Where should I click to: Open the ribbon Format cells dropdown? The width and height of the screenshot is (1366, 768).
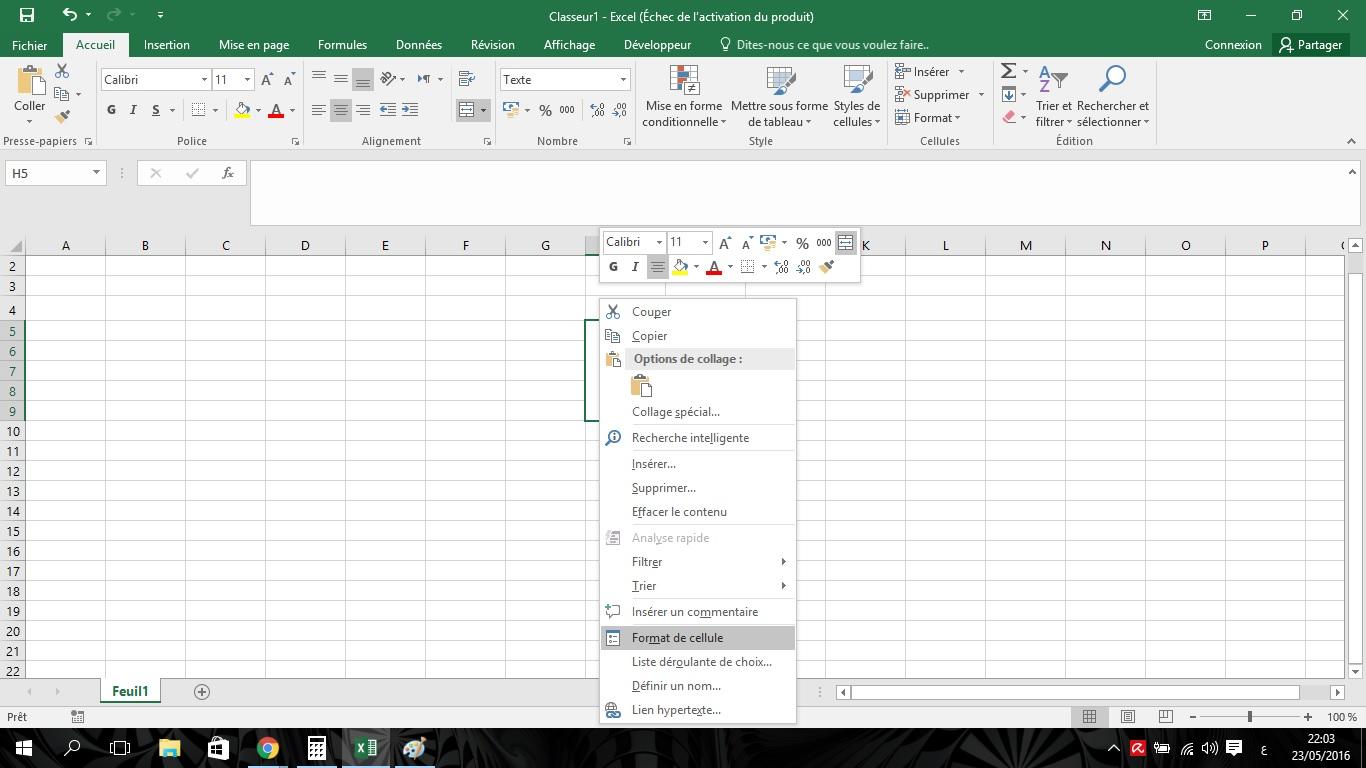click(x=928, y=118)
